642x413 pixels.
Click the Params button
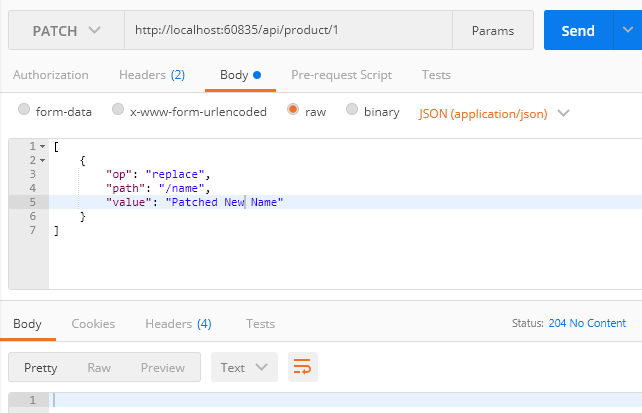click(x=492, y=31)
